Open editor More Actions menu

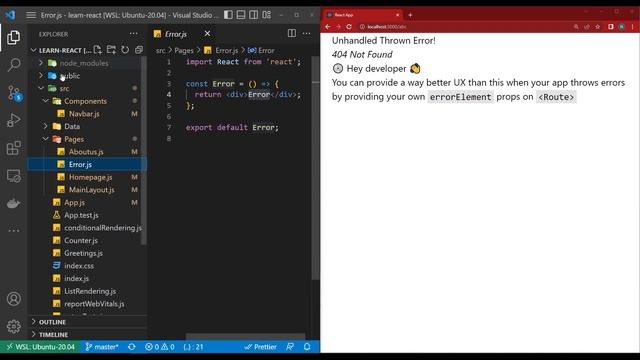(x=306, y=33)
